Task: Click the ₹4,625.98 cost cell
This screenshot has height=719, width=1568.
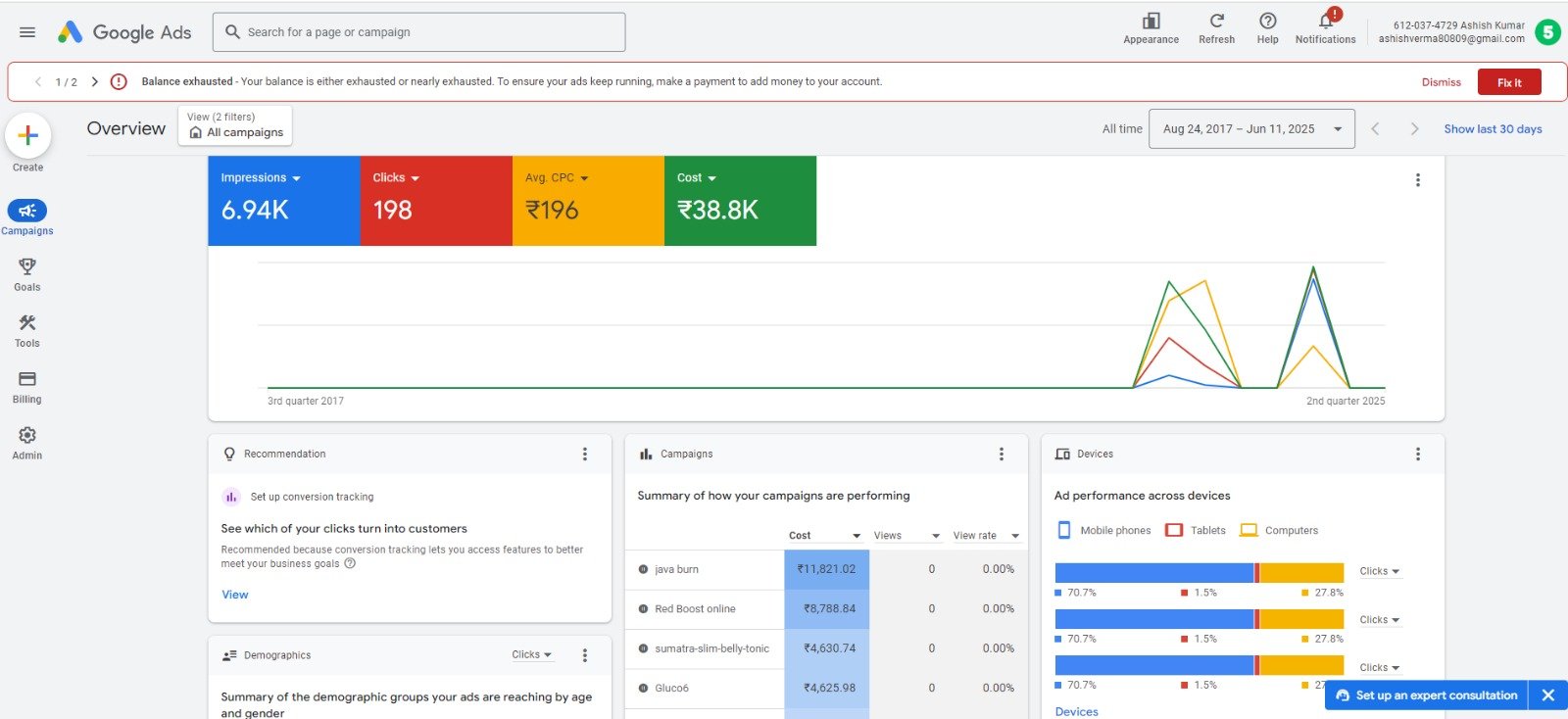Action: pyautogui.click(x=826, y=689)
